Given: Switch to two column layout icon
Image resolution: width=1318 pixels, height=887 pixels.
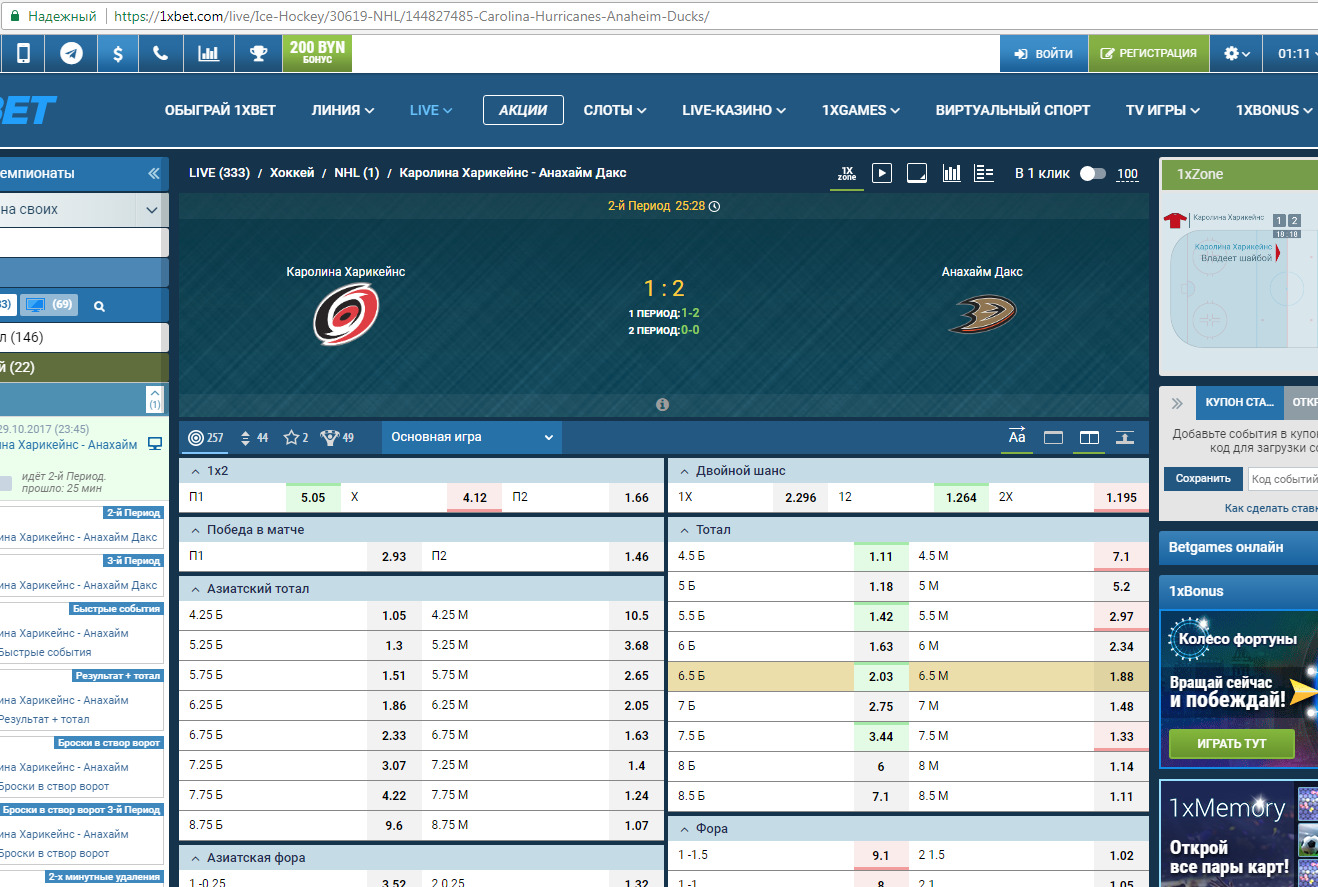Looking at the screenshot, I should (1089, 437).
